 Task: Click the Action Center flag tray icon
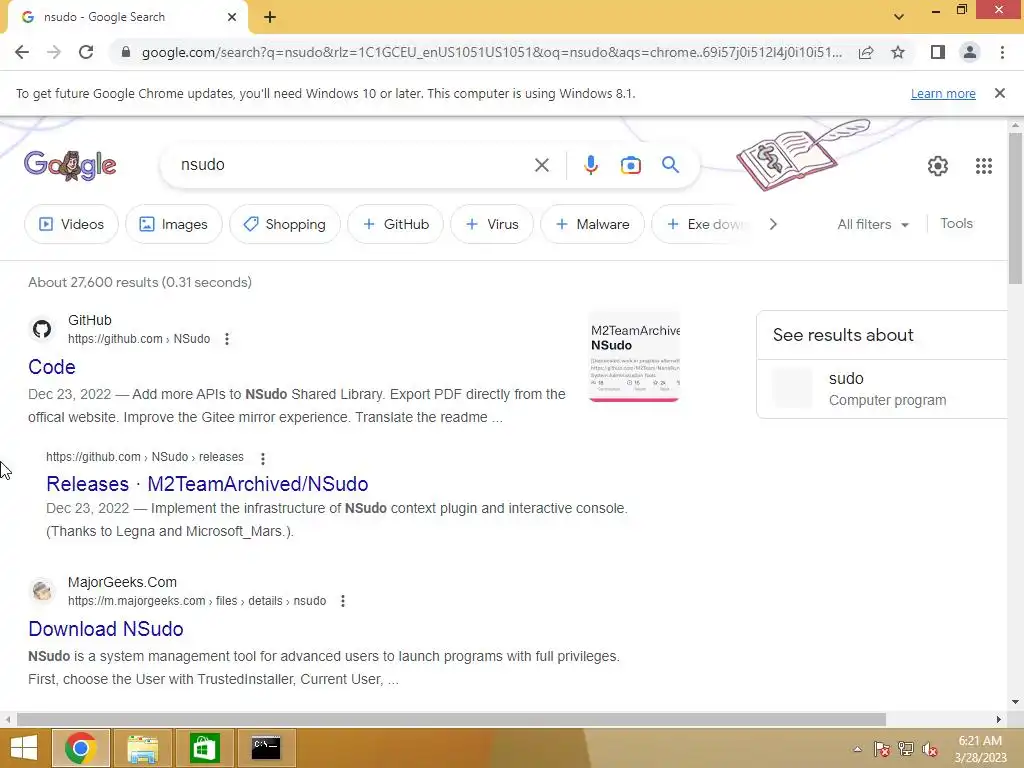(881, 749)
